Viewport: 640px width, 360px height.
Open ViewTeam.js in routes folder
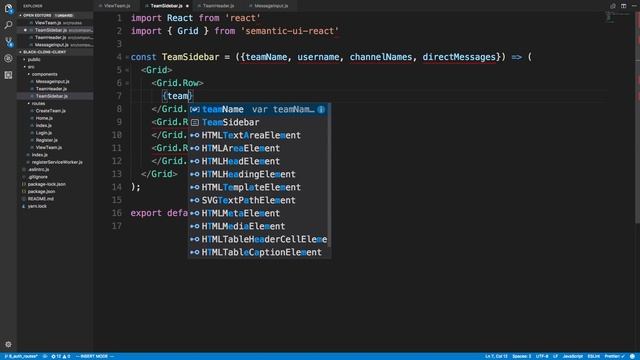coord(55,148)
